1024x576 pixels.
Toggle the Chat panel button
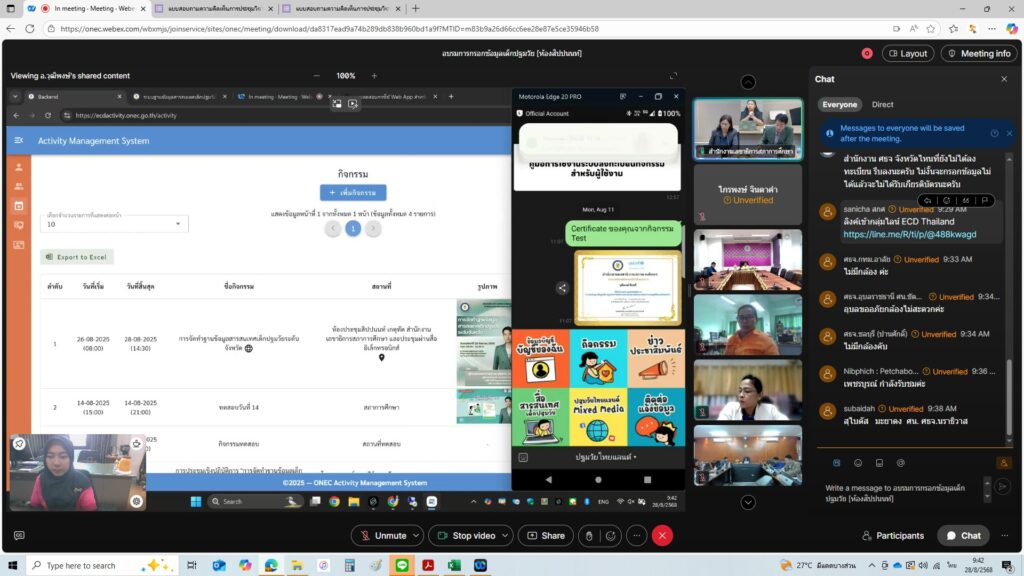pyautogui.click(x=964, y=536)
